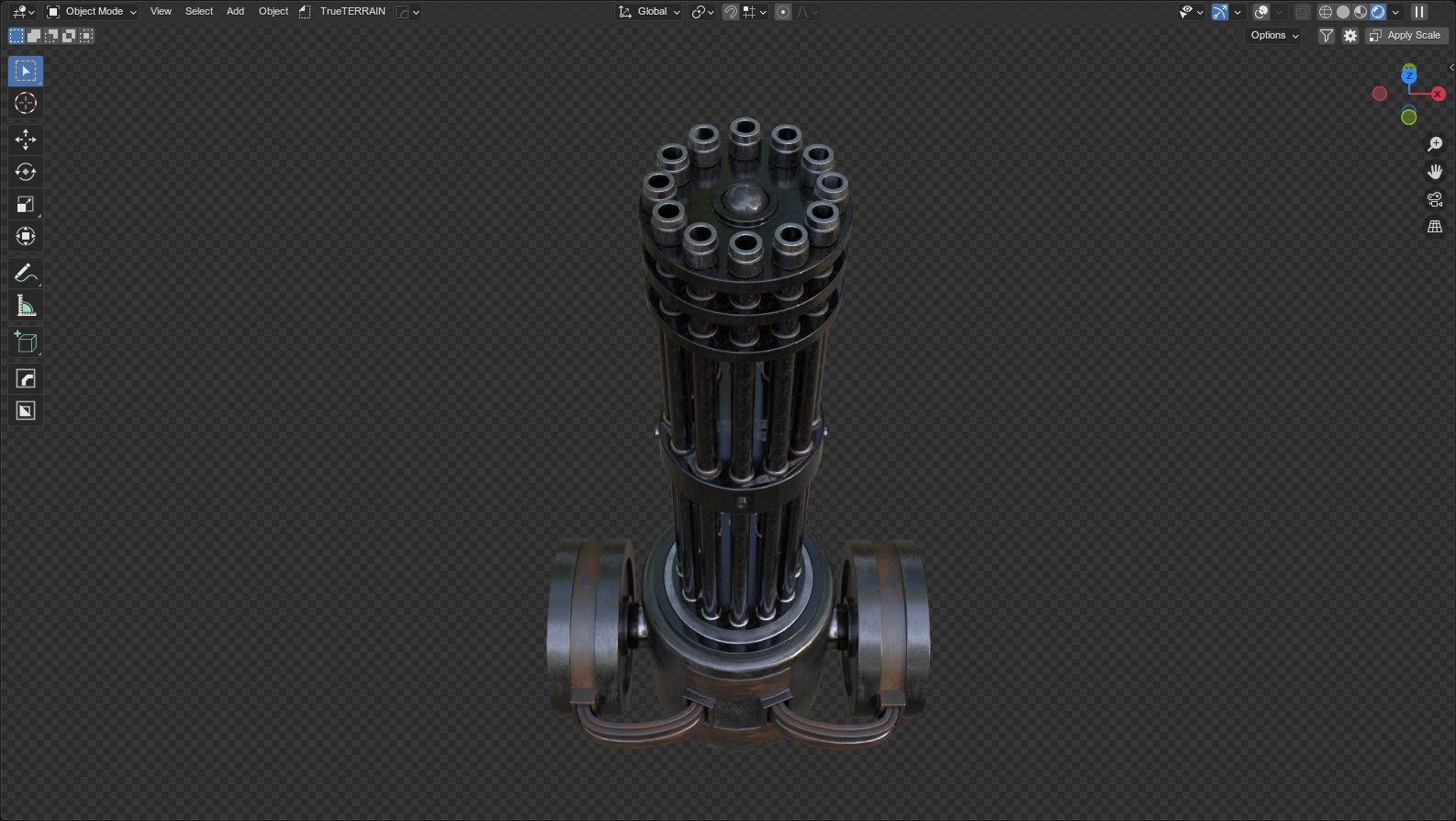Click the Apply Scale button
The width and height of the screenshot is (1456, 821).
(1406, 36)
